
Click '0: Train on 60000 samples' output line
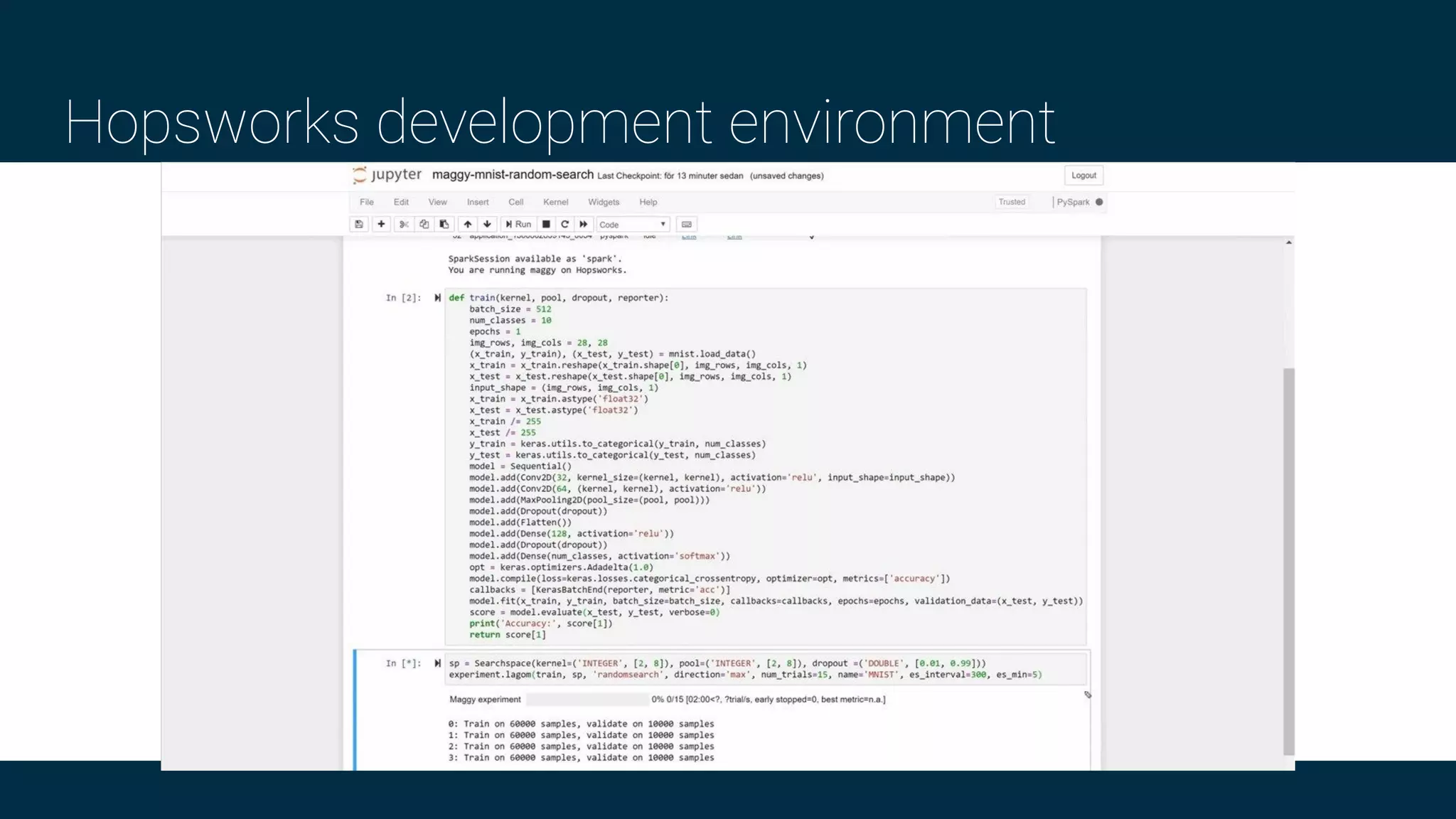(581, 724)
